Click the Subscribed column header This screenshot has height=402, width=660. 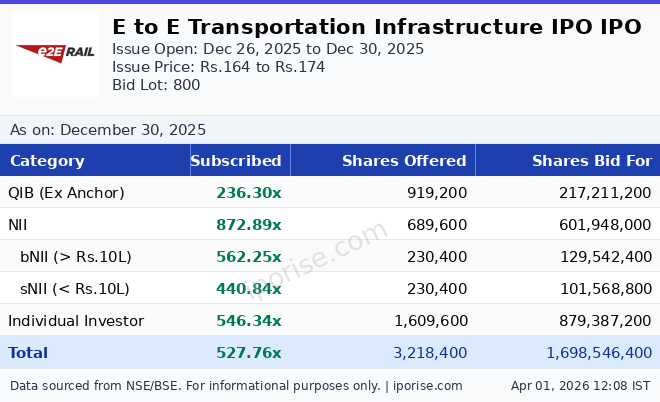coord(236,161)
